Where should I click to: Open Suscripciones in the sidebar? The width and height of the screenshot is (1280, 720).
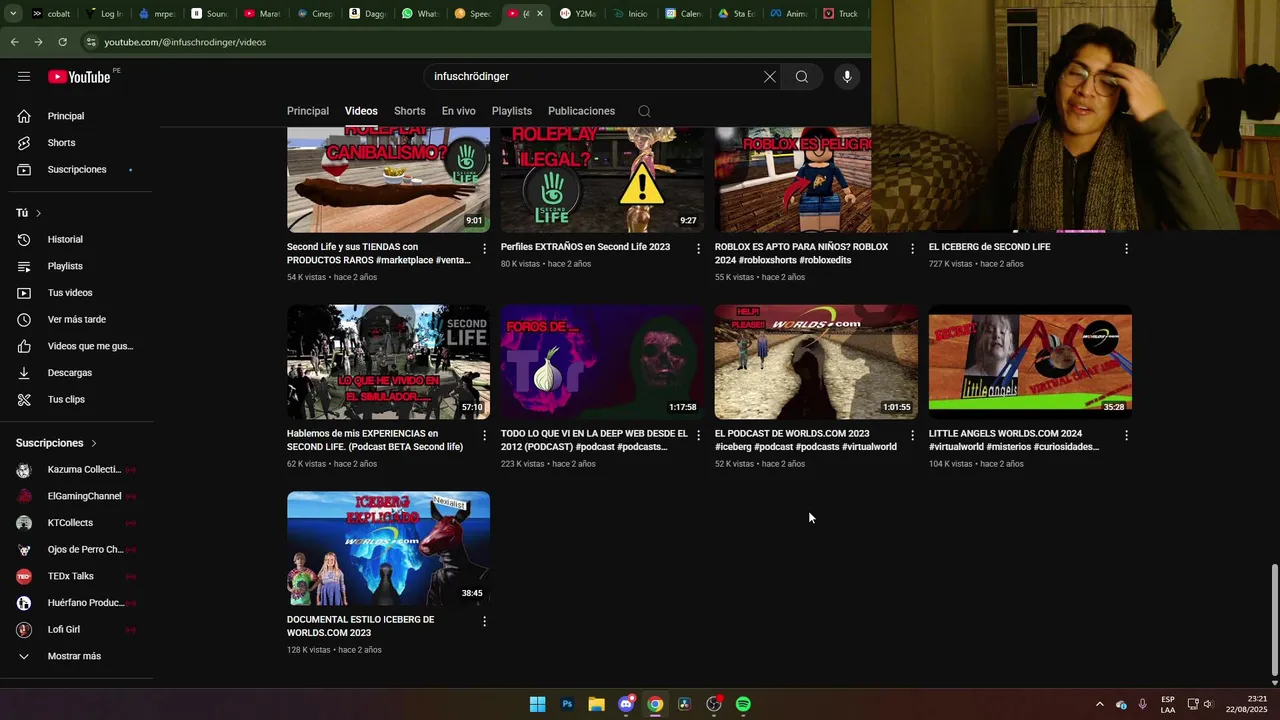76,169
